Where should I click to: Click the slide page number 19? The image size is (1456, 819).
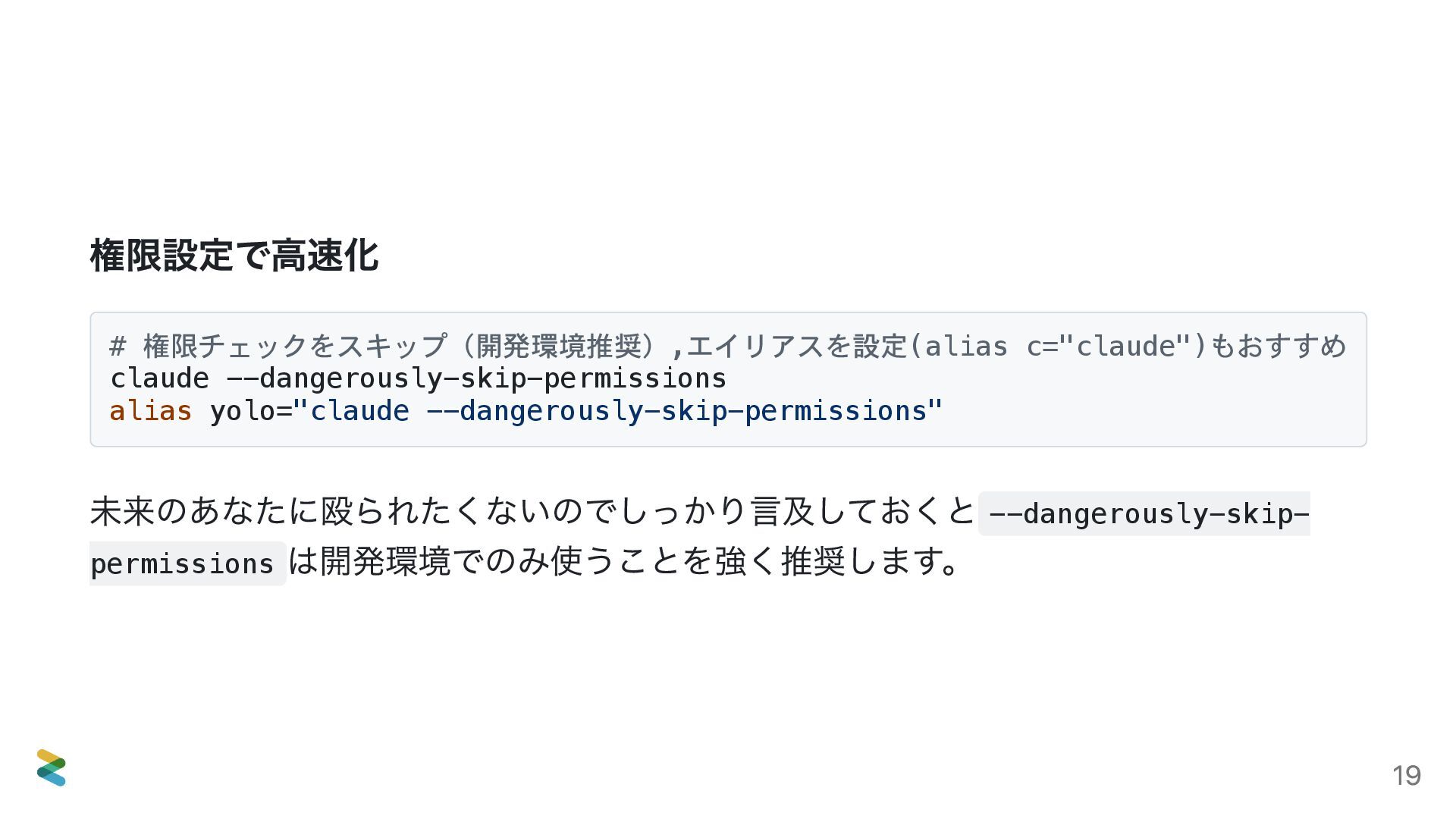point(1406,776)
